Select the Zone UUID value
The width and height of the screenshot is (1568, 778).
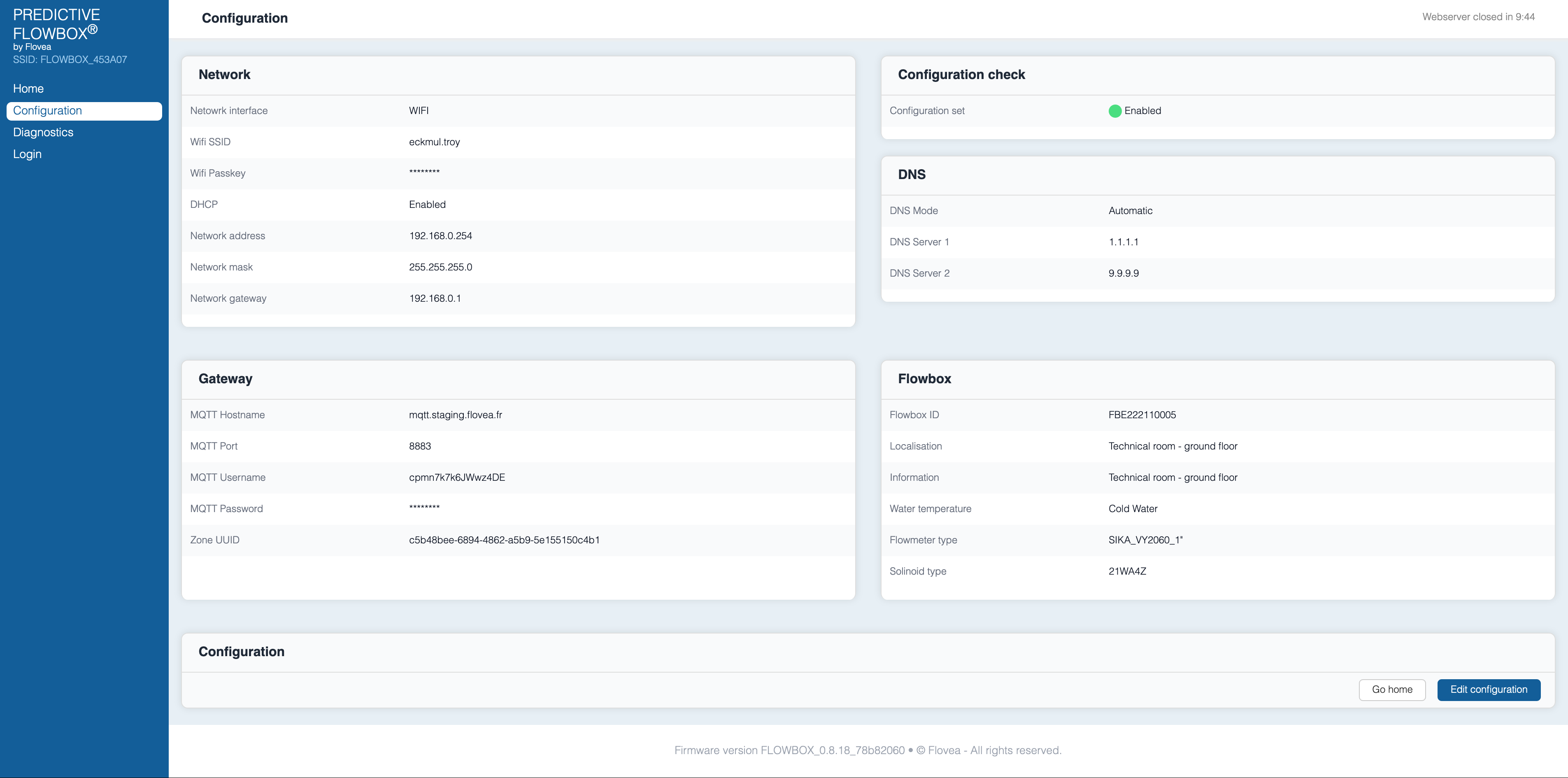click(505, 540)
